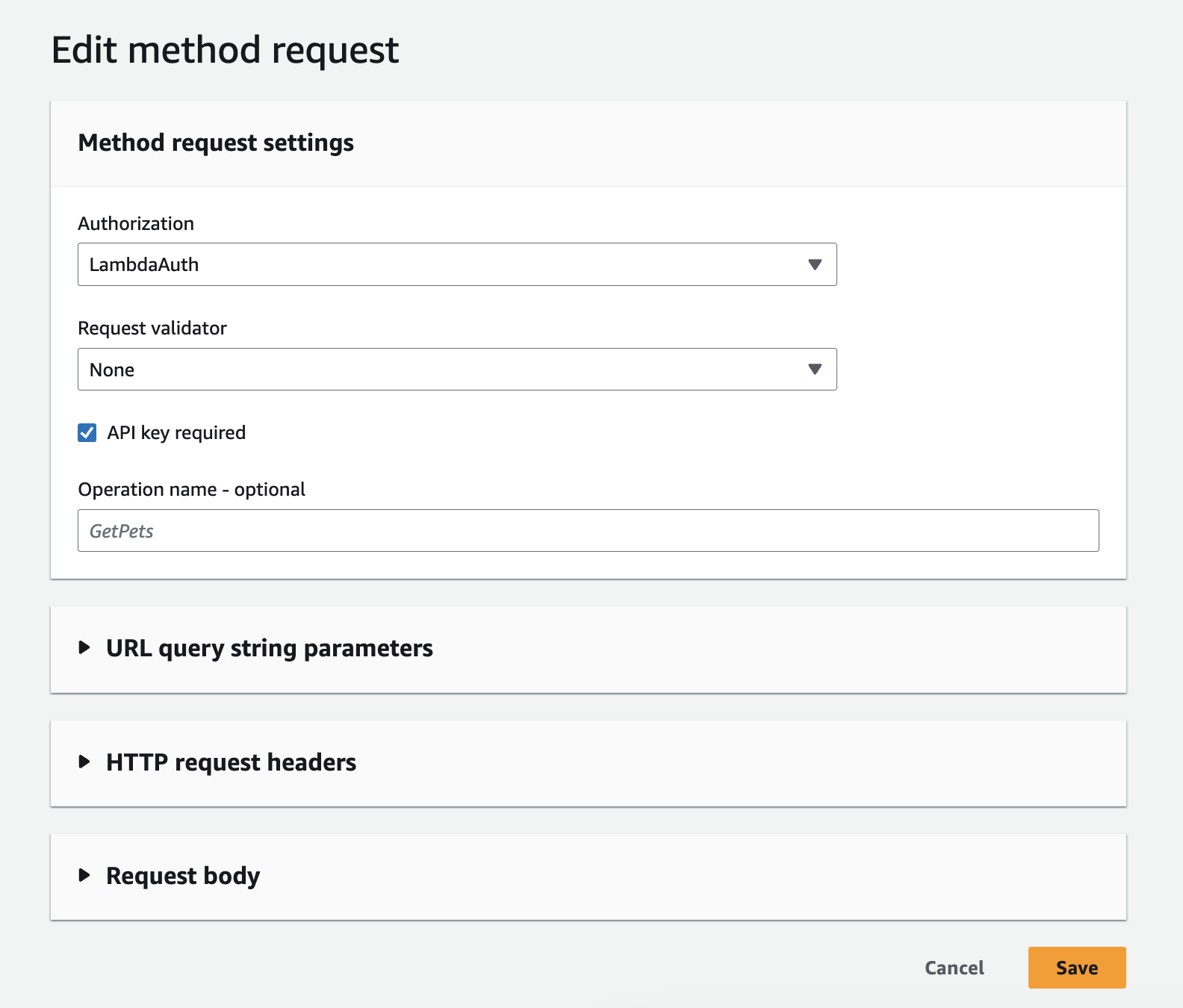Click the Authorization dropdown arrow icon
This screenshot has width=1183, height=1008.
point(815,264)
